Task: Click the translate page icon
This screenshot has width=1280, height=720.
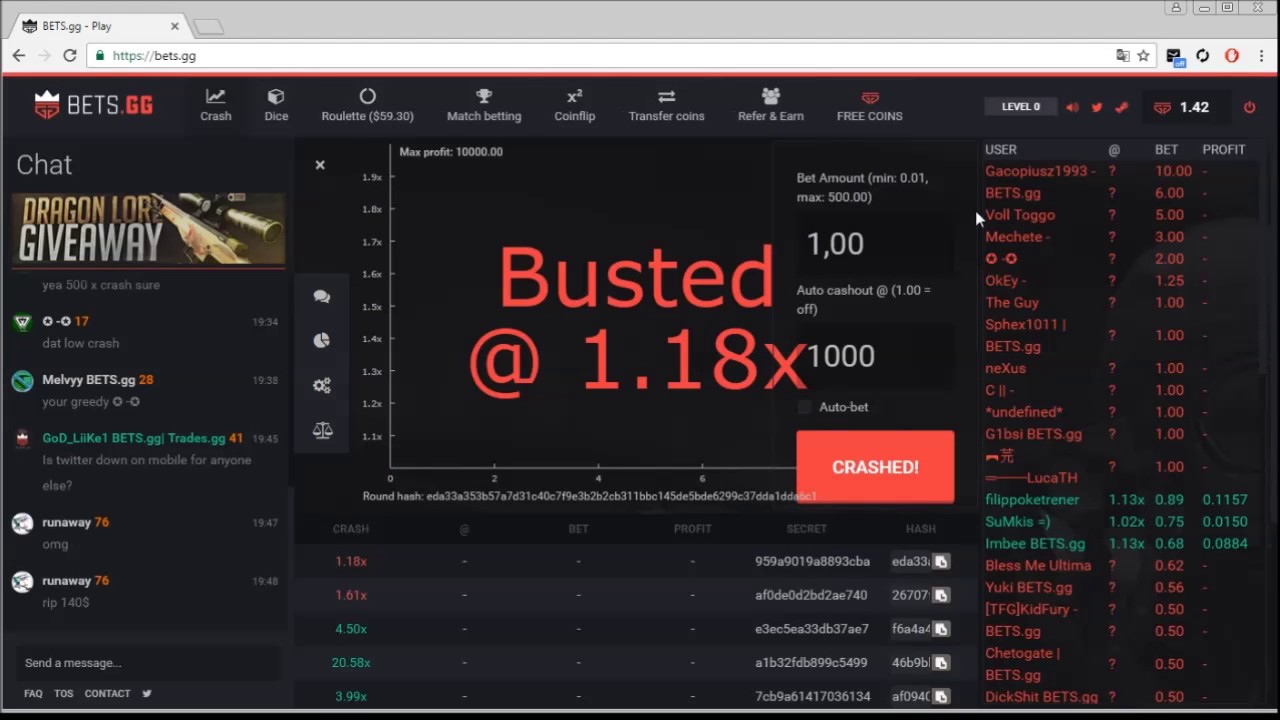Action: [x=1122, y=56]
